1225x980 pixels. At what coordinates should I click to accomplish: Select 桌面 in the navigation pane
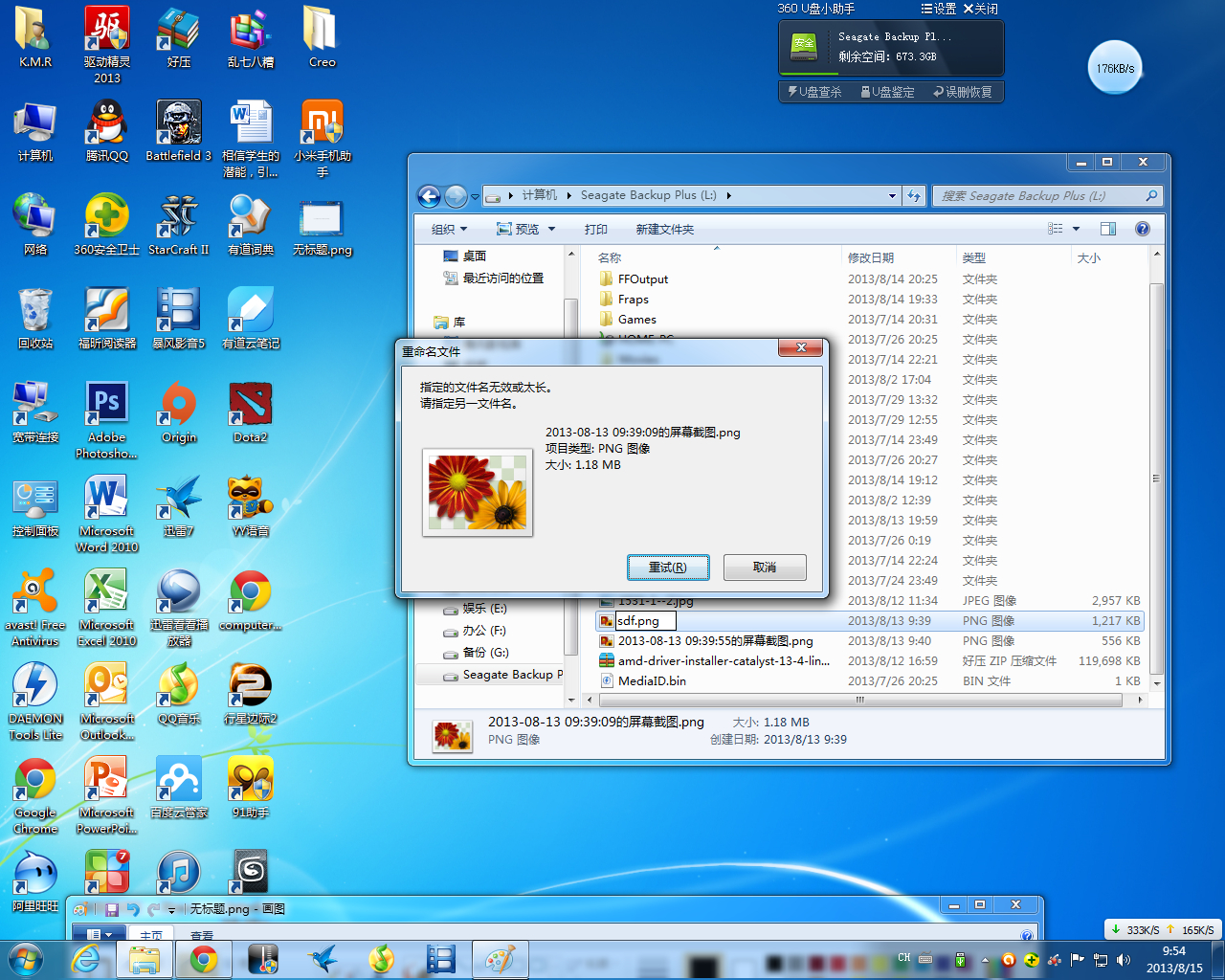475,256
